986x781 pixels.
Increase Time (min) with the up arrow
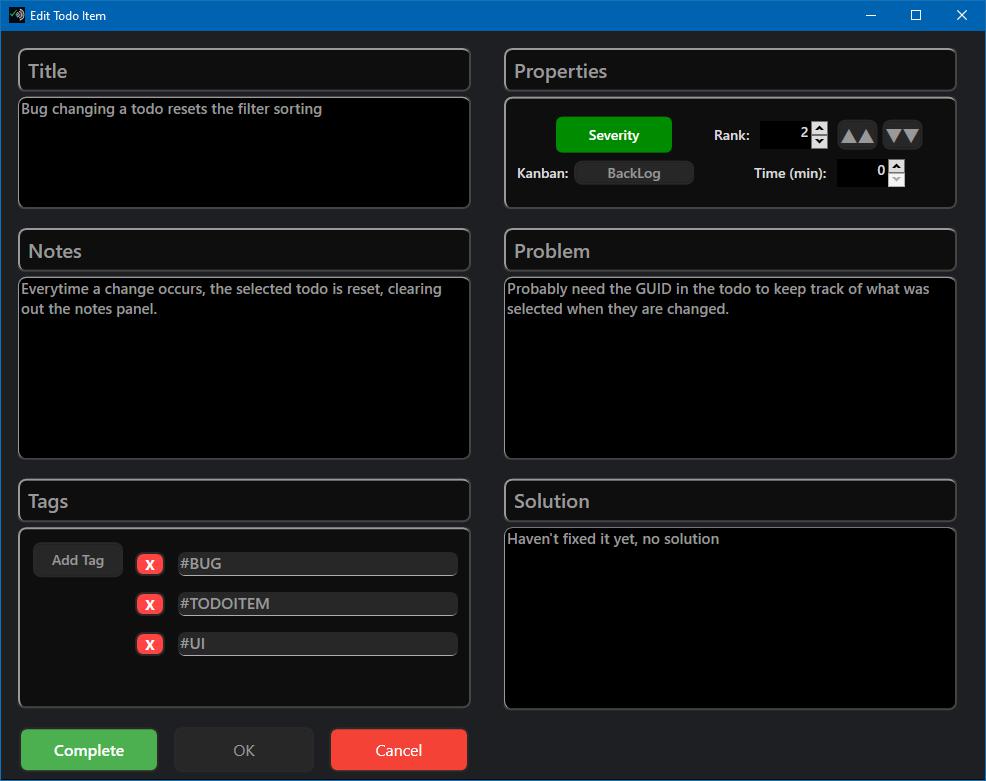pyautogui.click(x=897, y=166)
